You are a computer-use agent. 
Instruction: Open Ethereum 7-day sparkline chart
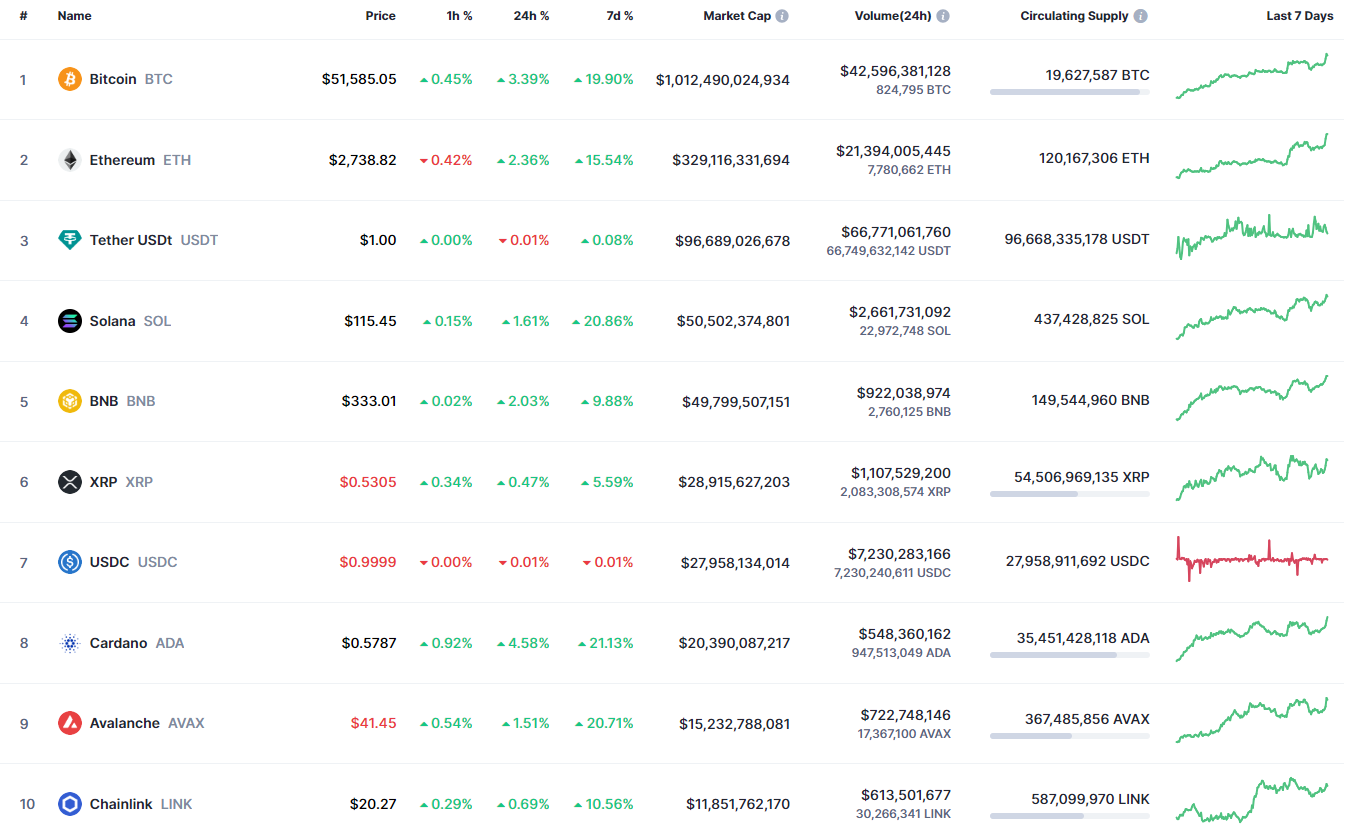click(x=1252, y=156)
